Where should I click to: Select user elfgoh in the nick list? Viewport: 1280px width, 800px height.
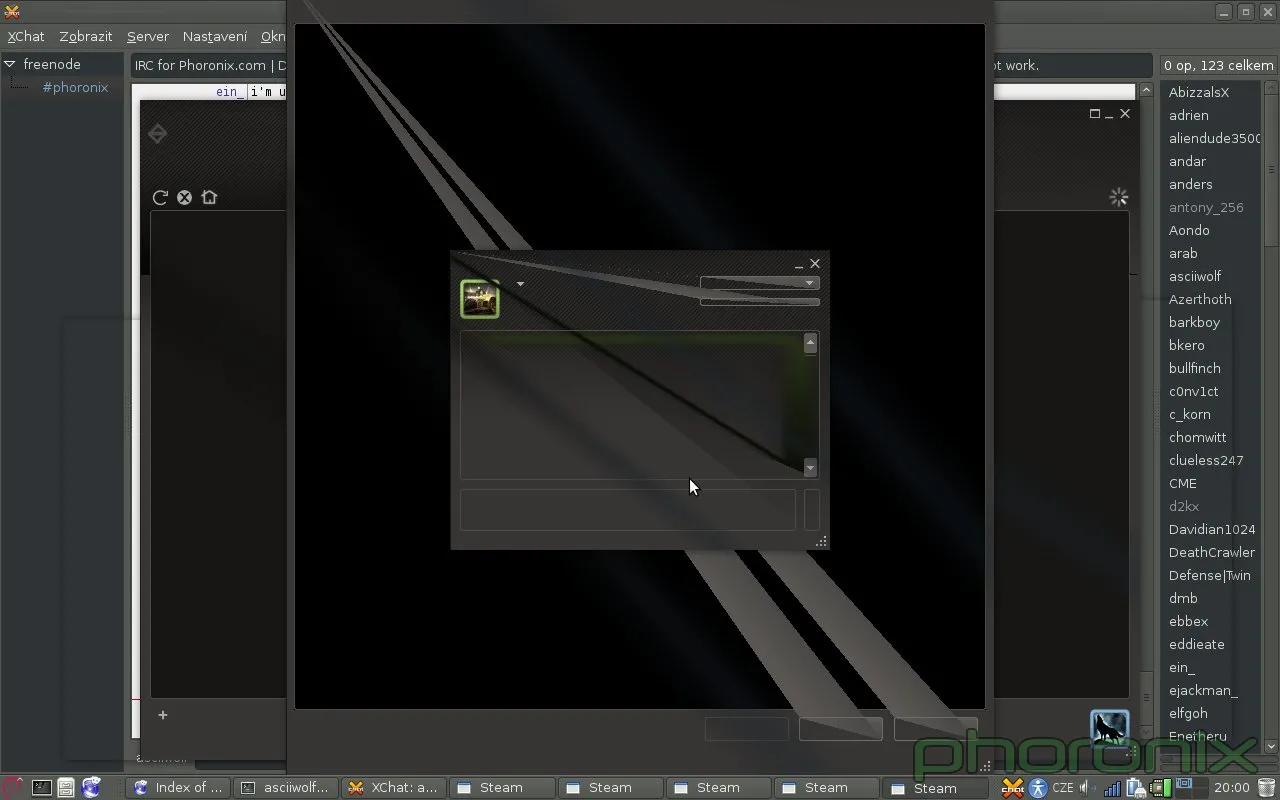(x=1188, y=713)
